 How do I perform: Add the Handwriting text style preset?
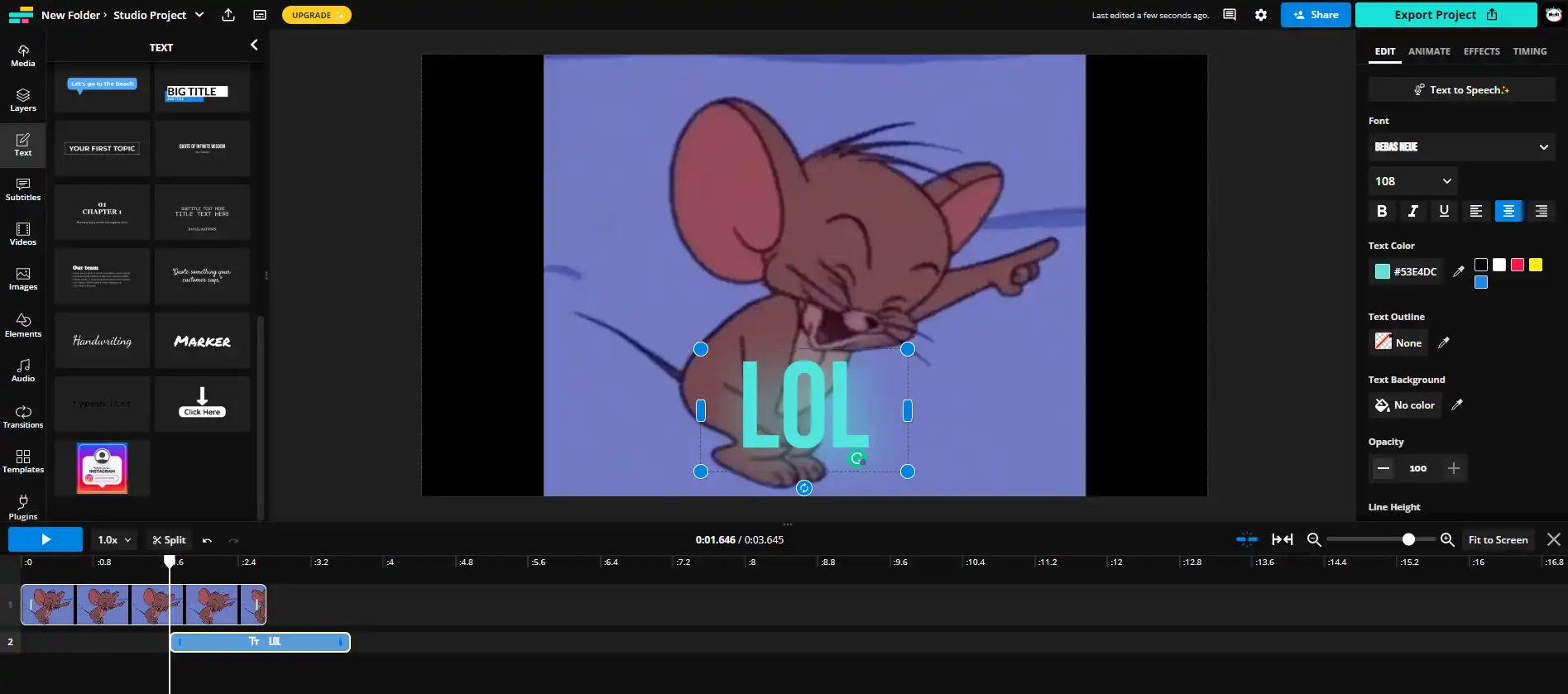[x=103, y=341]
